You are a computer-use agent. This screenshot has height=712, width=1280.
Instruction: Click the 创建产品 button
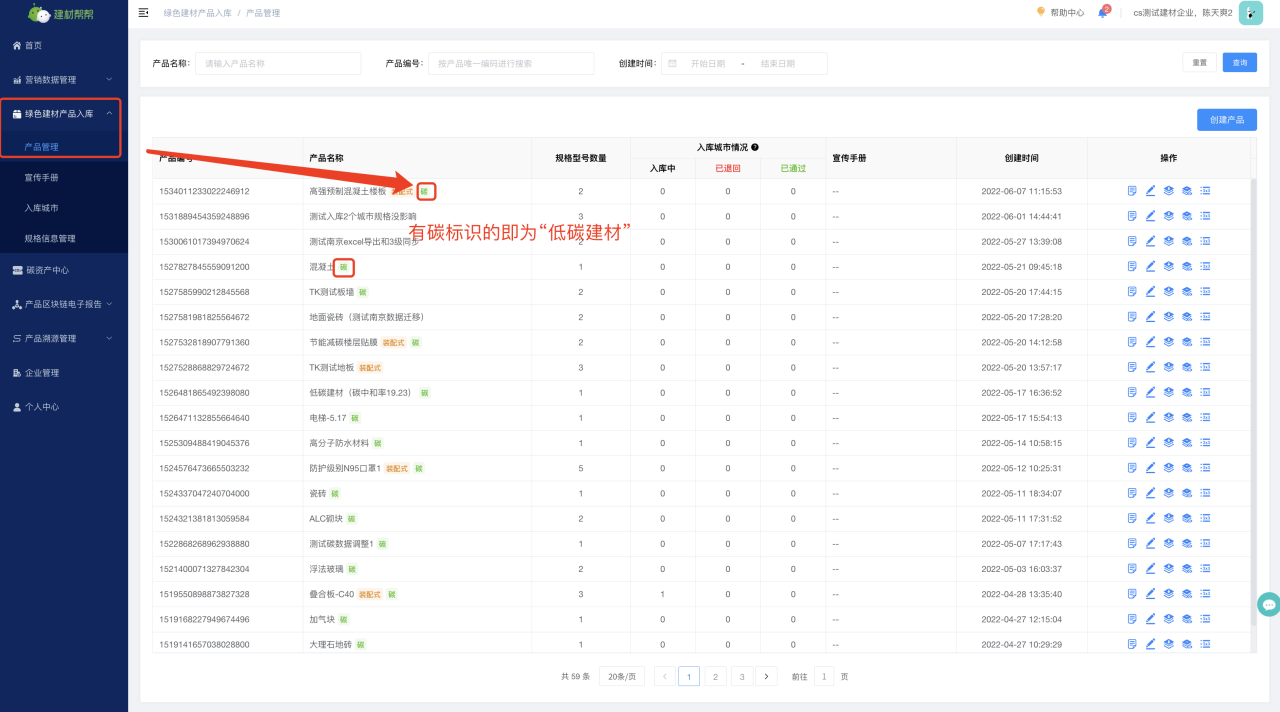(x=1226, y=120)
